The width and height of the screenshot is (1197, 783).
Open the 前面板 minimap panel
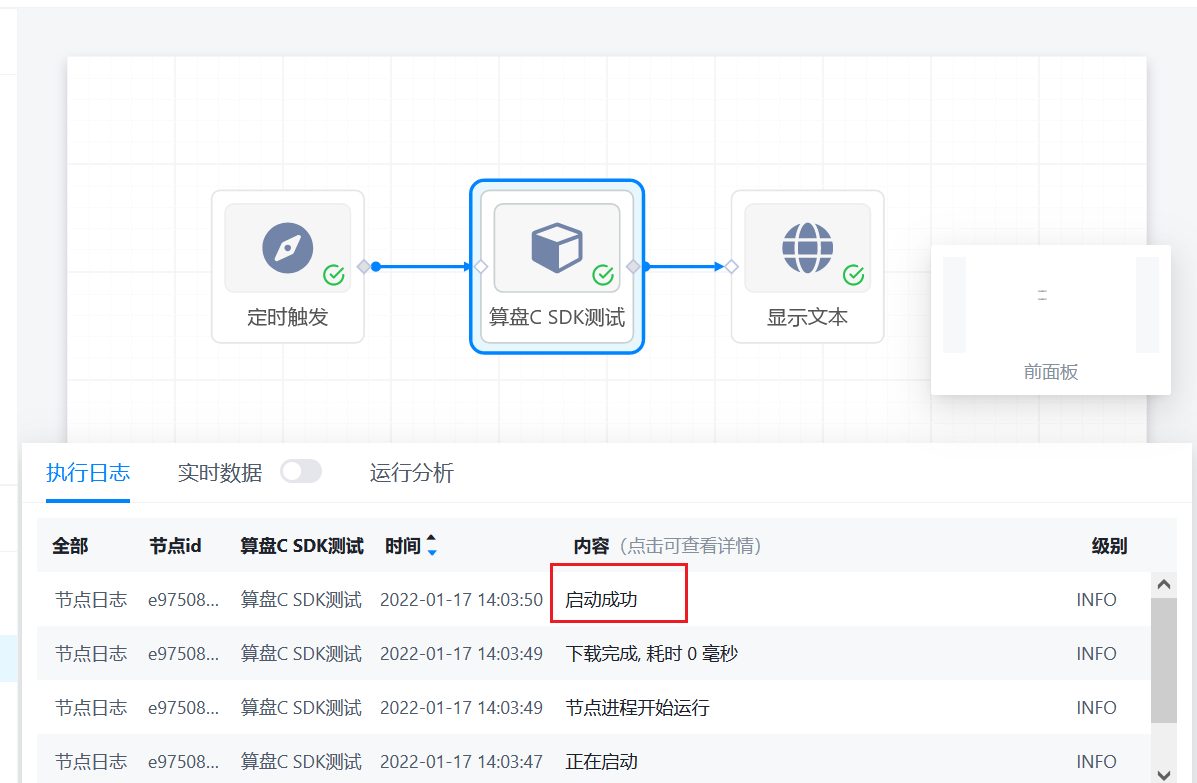pos(1050,320)
